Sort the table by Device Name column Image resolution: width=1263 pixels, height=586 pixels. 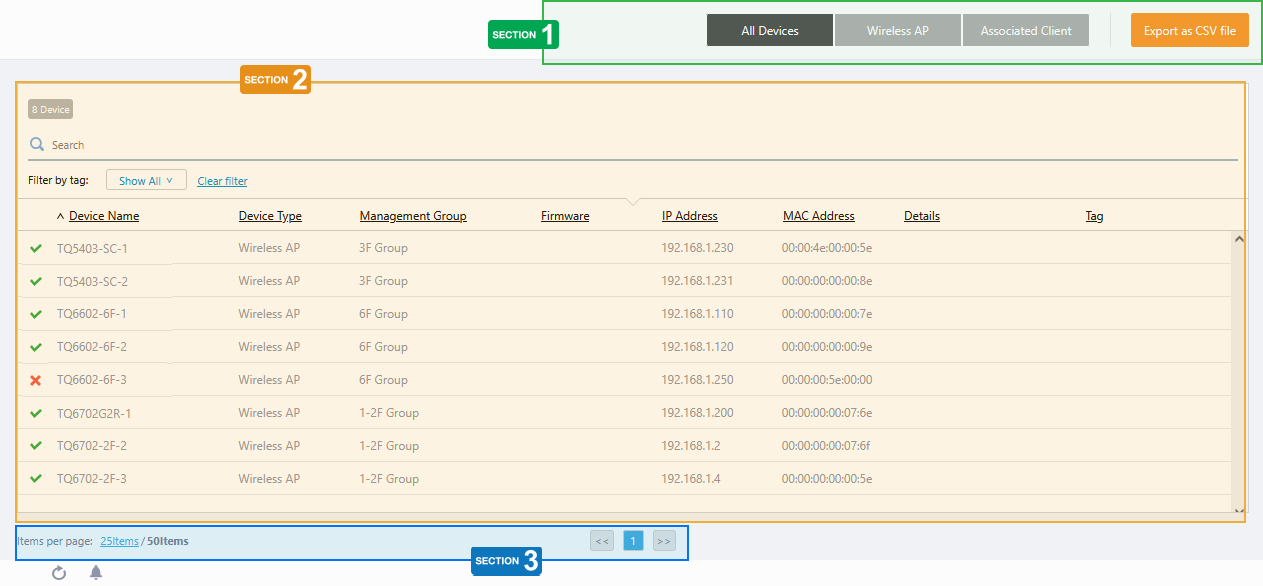click(104, 216)
